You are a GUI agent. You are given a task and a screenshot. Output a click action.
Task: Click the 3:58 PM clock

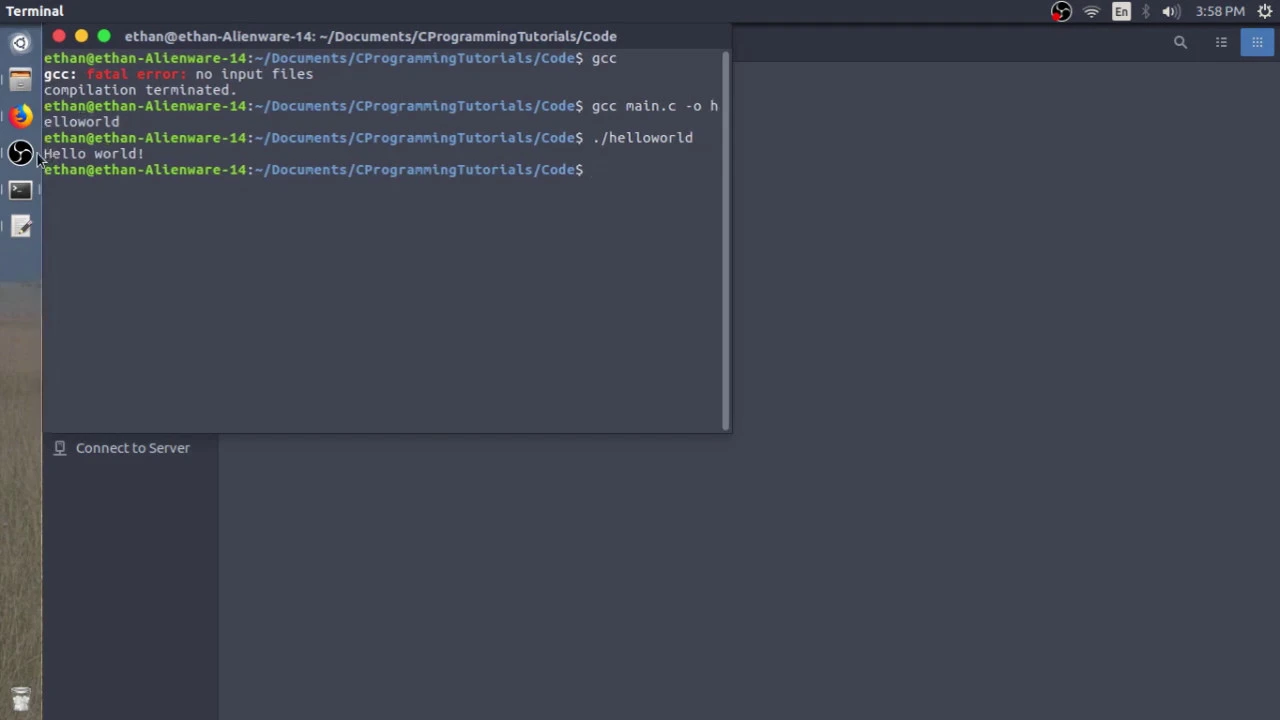coord(1220,12)
